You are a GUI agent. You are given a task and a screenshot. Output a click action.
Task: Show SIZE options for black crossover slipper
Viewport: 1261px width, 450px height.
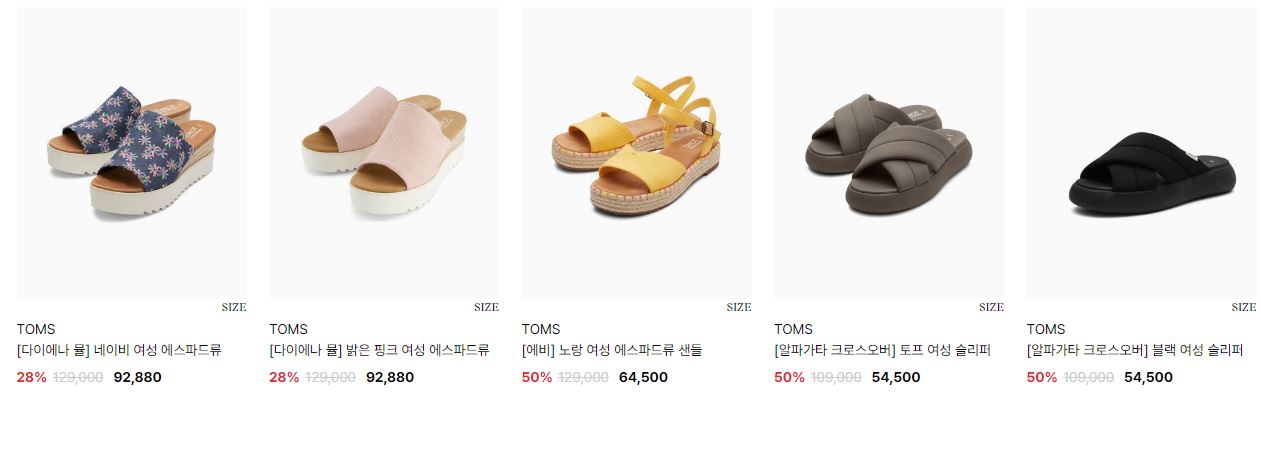[x=1244, y=308]
